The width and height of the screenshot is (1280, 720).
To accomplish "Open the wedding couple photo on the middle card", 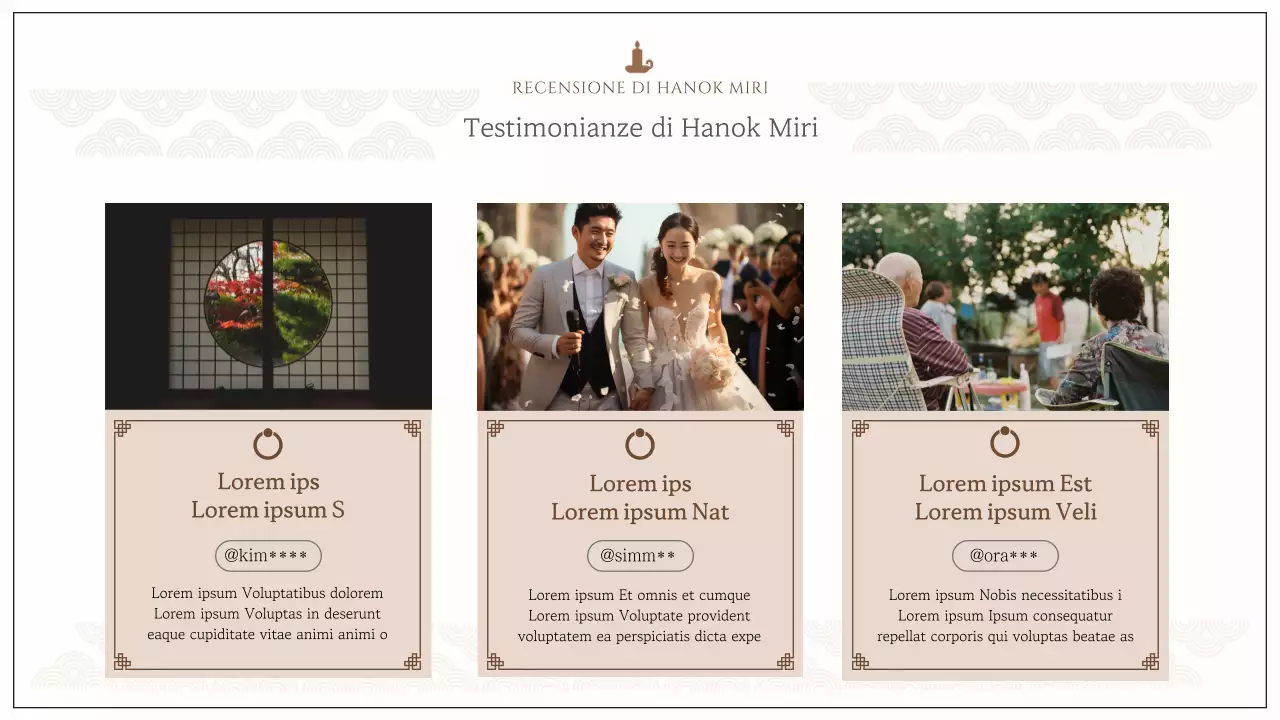I will (640, 306).
